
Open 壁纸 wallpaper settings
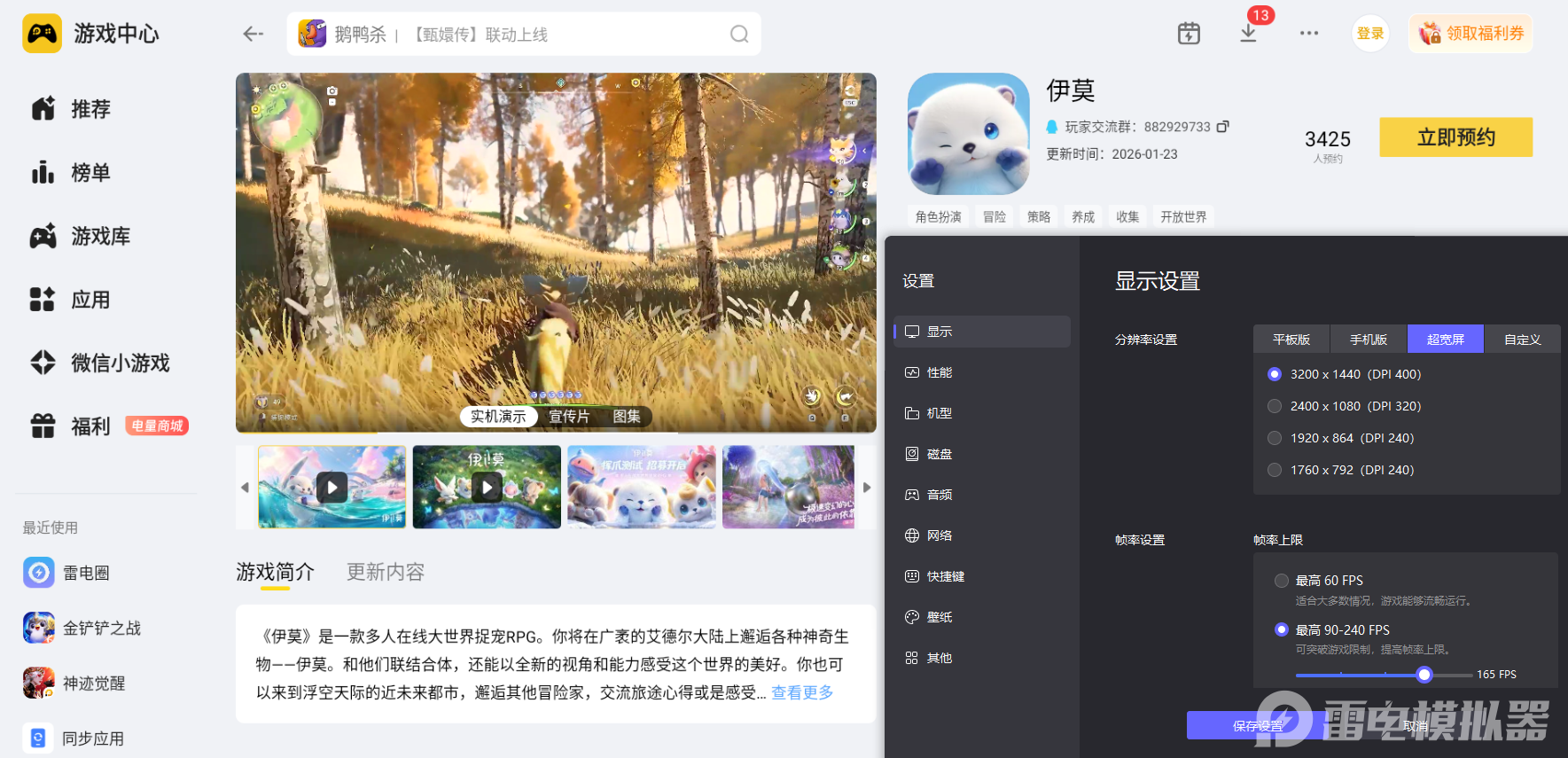point(982,617)
